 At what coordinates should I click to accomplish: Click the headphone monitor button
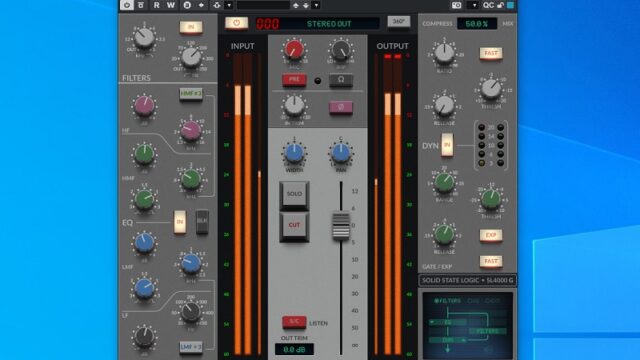[x=341, y=80]
